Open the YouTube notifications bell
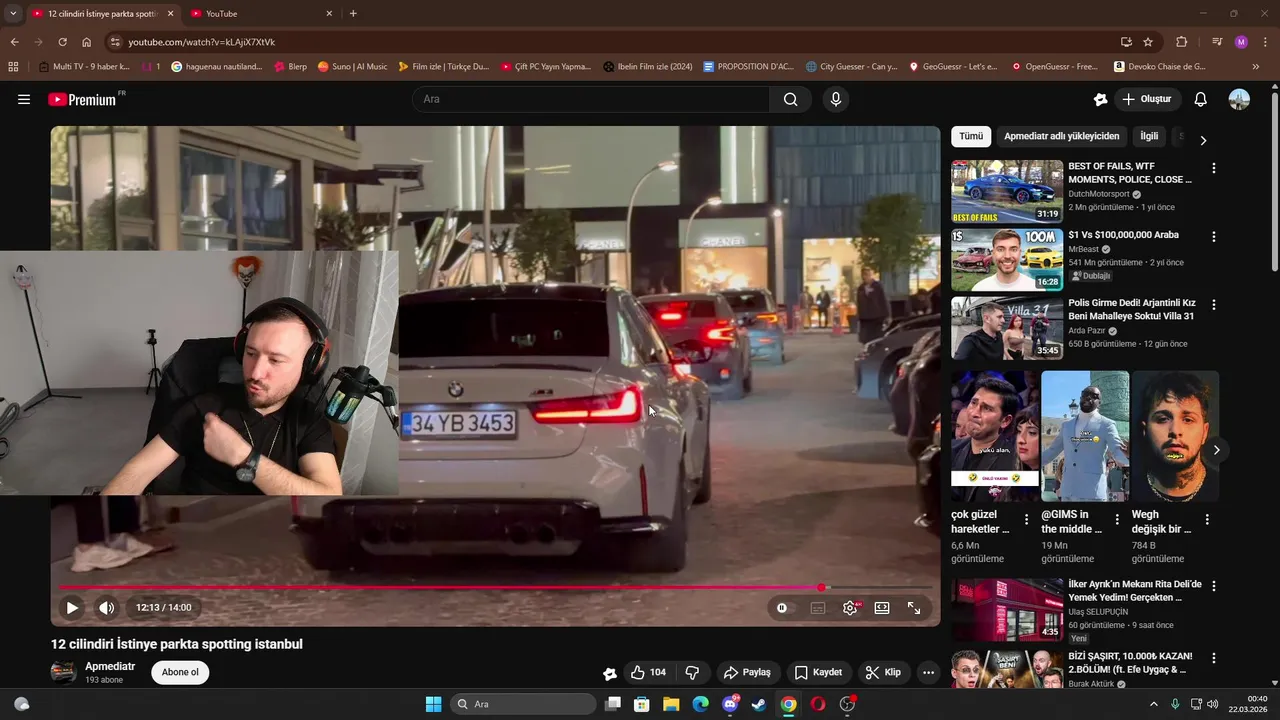The width and height of the screenshot is (1280, 720). 1201,99
